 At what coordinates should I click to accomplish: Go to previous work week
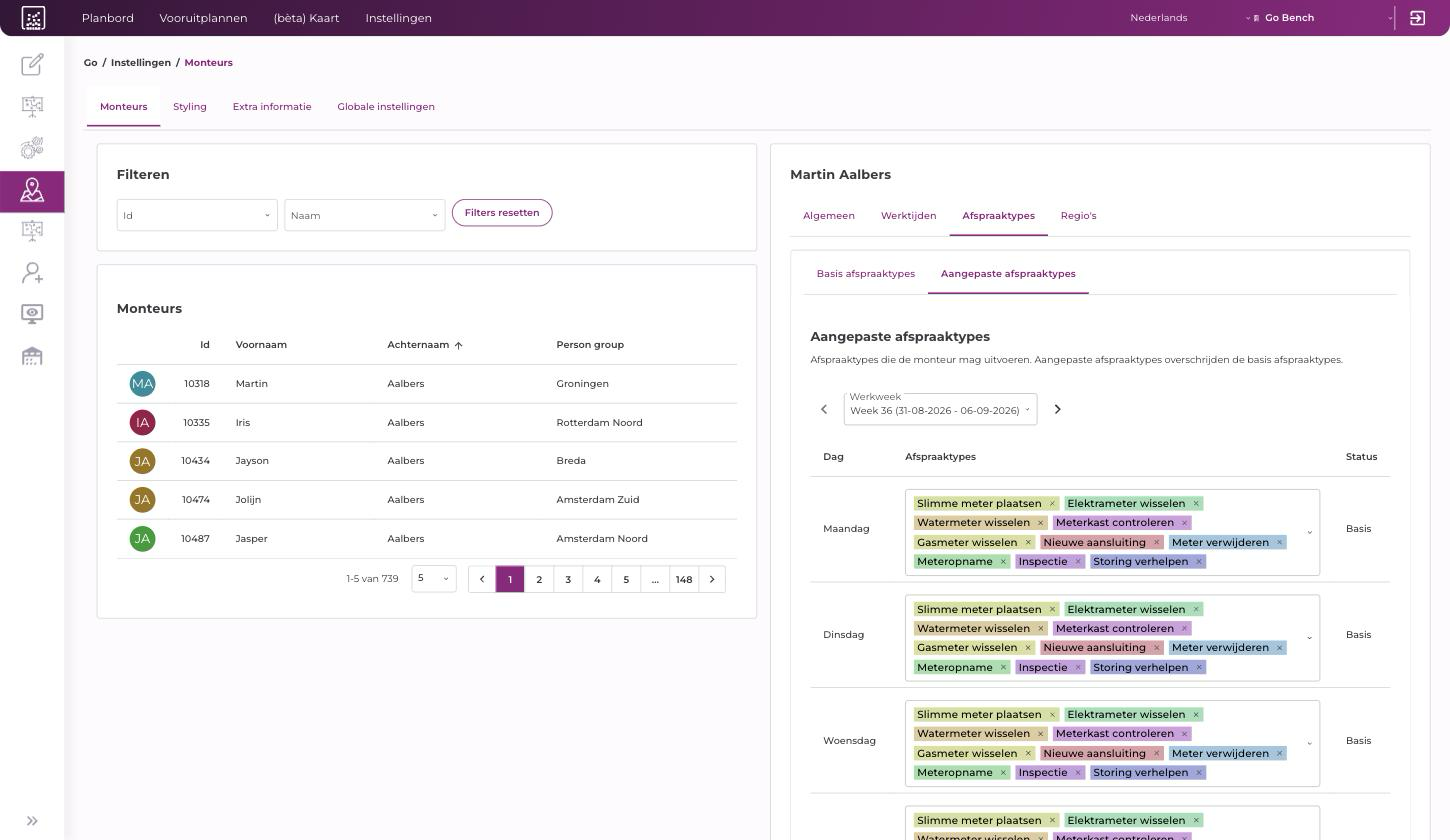tap(824, 409)
